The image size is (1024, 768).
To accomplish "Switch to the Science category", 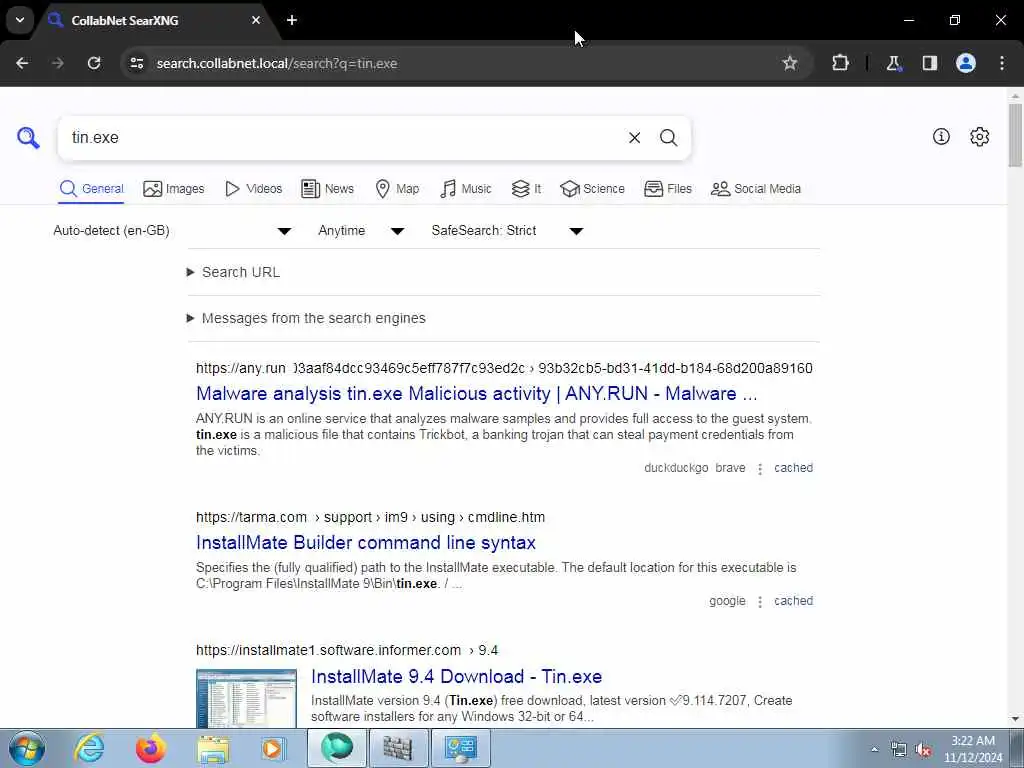I will coord(592,189).
